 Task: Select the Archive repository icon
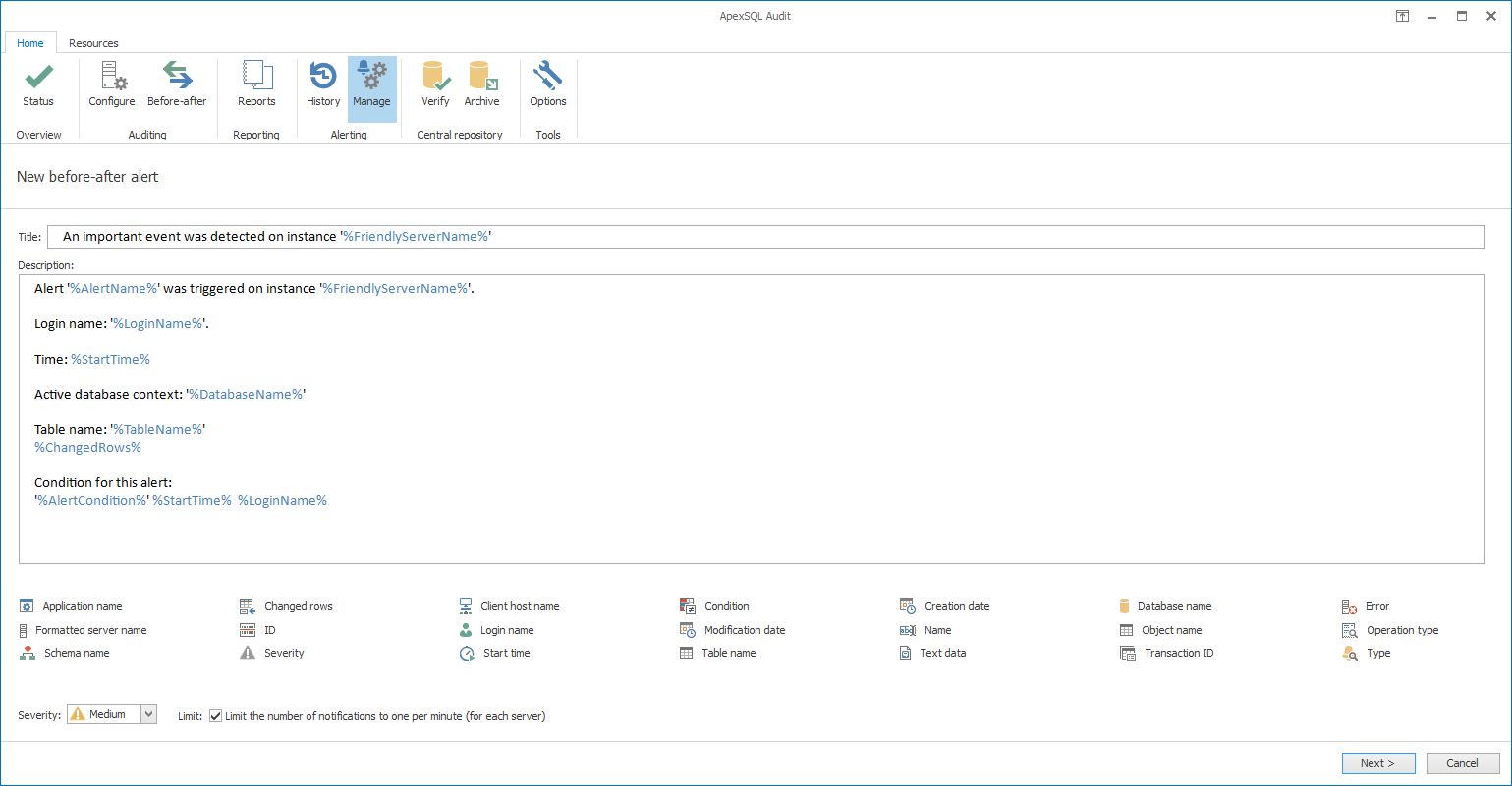coord(481,84)
